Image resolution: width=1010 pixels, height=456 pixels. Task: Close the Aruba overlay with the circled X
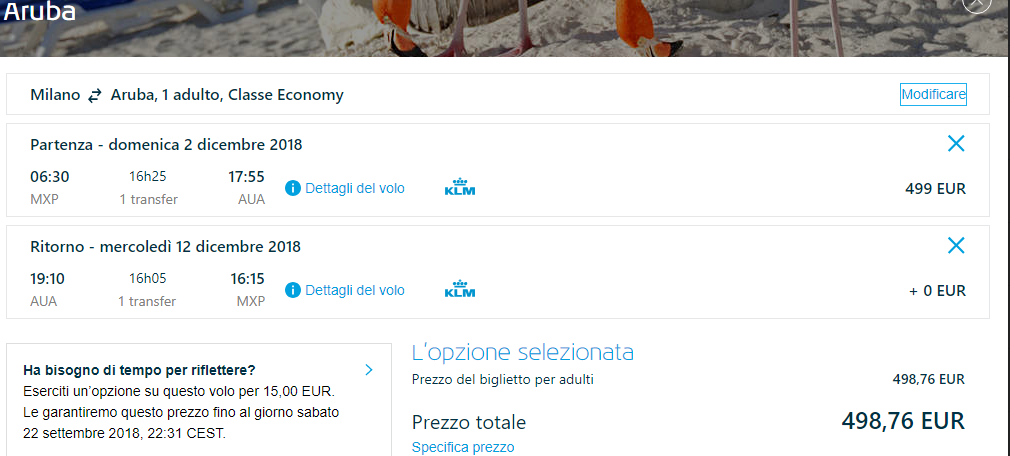pos(977,3)
